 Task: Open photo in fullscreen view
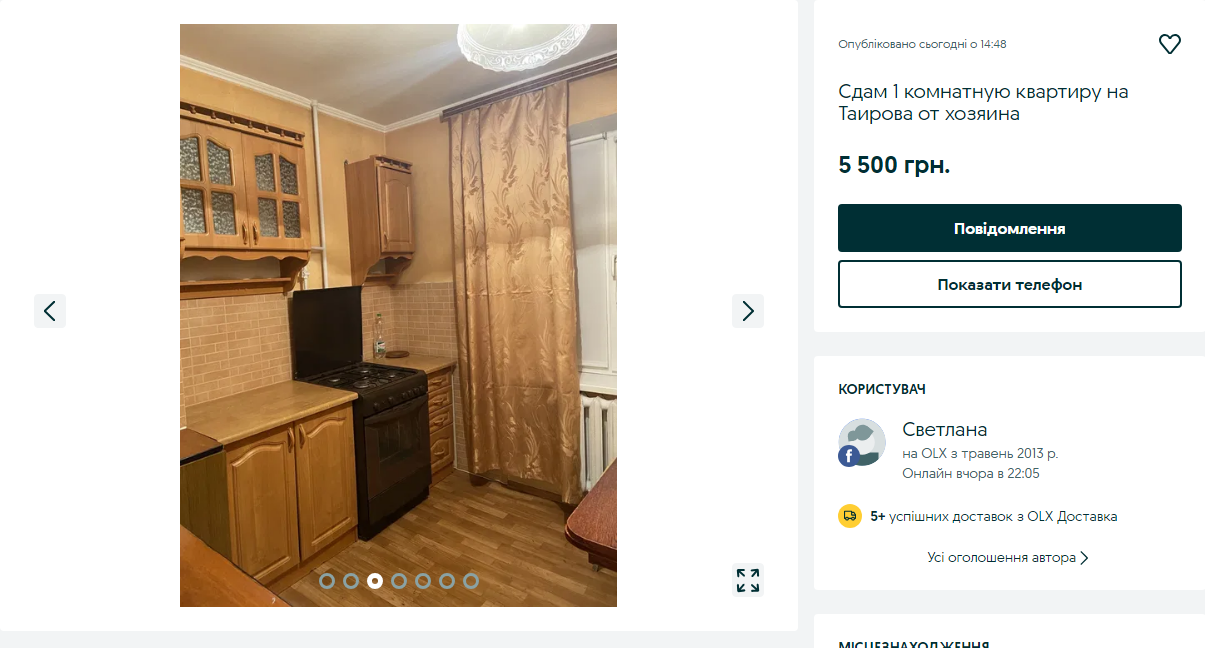[748, 580]
